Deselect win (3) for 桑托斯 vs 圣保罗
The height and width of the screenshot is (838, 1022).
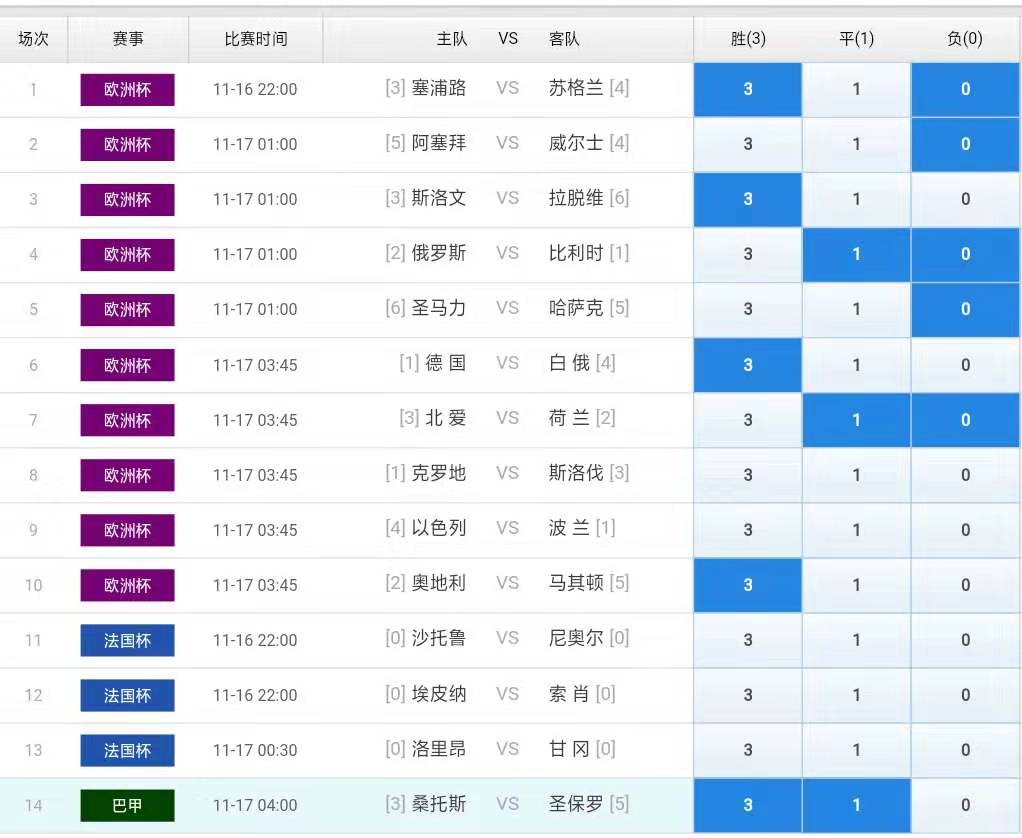pos(748,805)
